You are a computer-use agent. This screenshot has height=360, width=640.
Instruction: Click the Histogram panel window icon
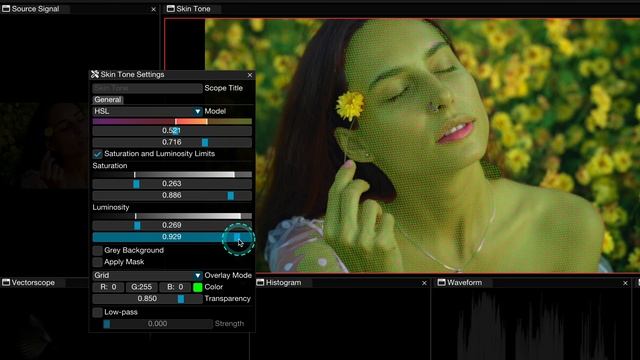(x=260, y=282)
